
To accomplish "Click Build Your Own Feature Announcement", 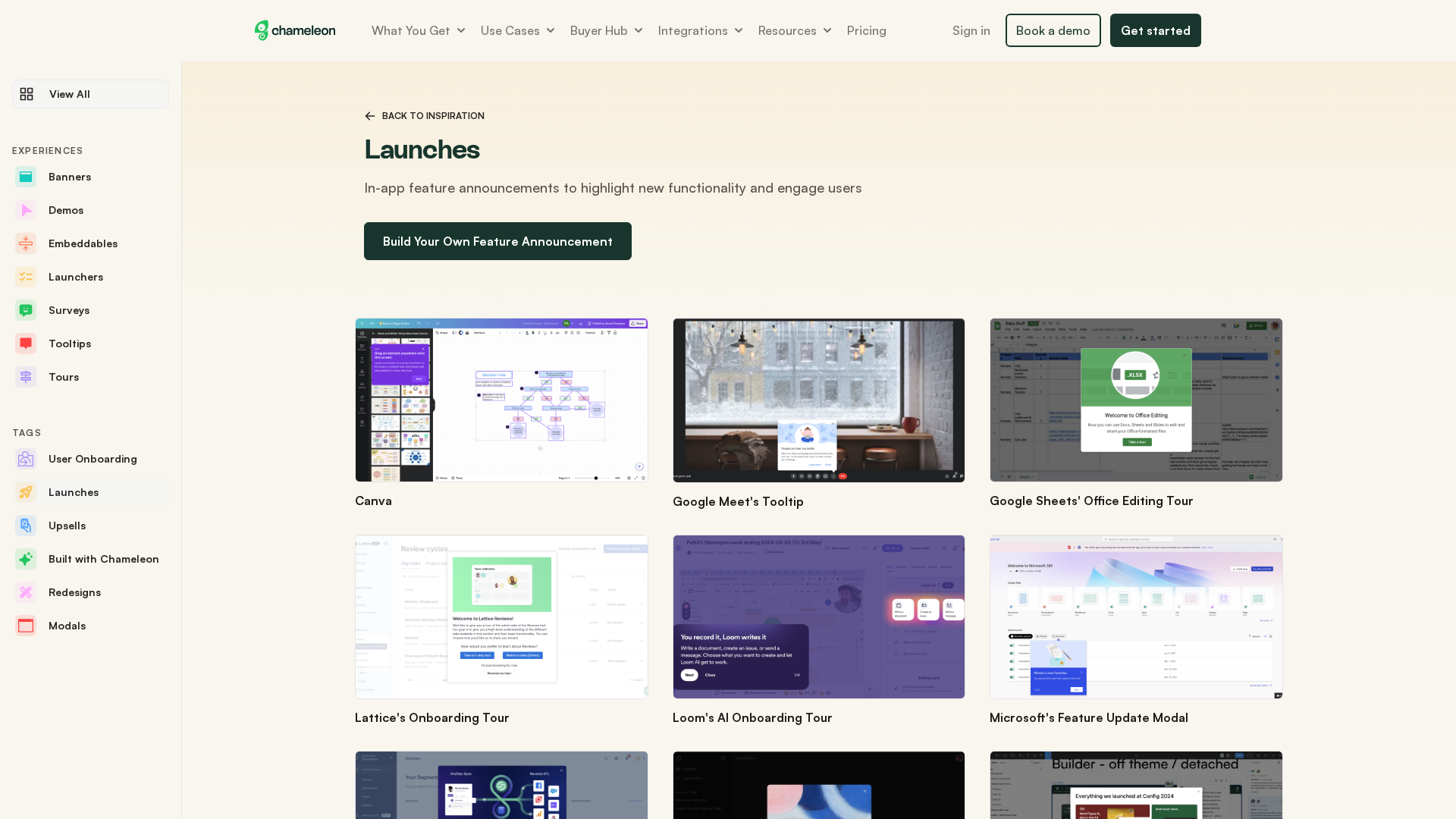I will [497, 241].
